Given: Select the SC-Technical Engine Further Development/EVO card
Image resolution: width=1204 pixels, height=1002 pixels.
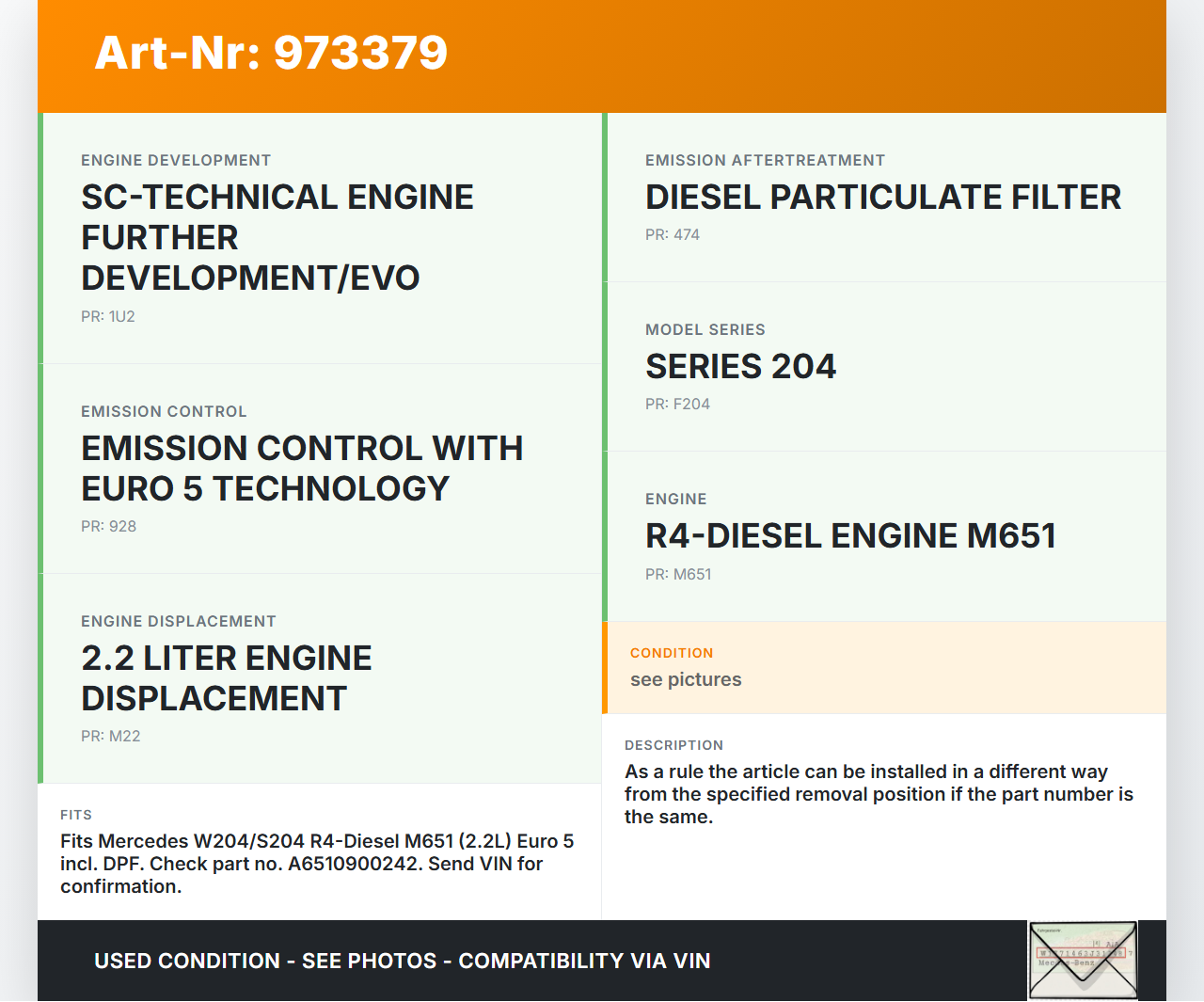Looking at the screenshot, I should click(277, 237).
